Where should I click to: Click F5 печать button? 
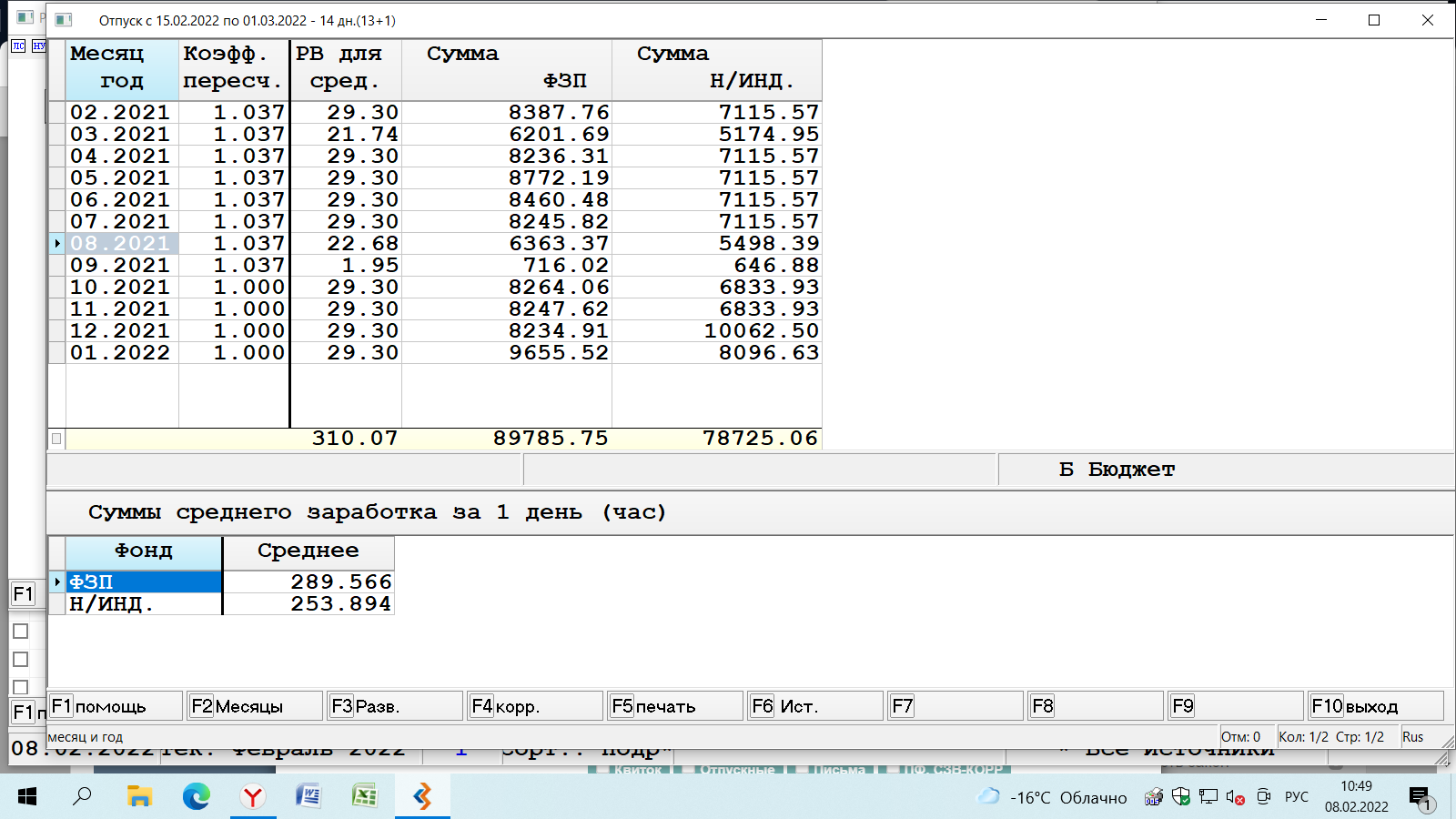tap(675, 706)
